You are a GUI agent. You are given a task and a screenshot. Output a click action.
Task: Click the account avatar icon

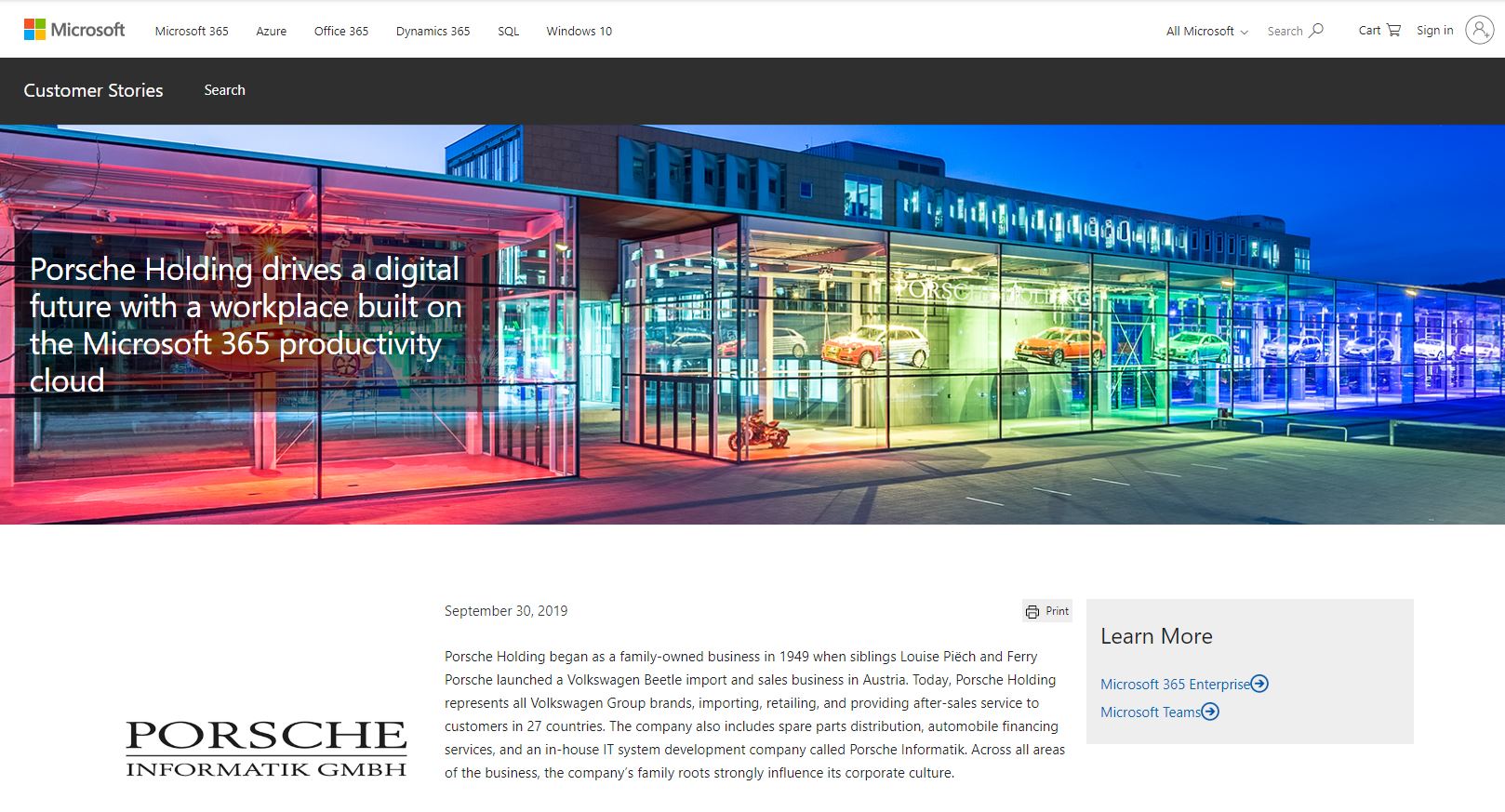pos(1479,30)
